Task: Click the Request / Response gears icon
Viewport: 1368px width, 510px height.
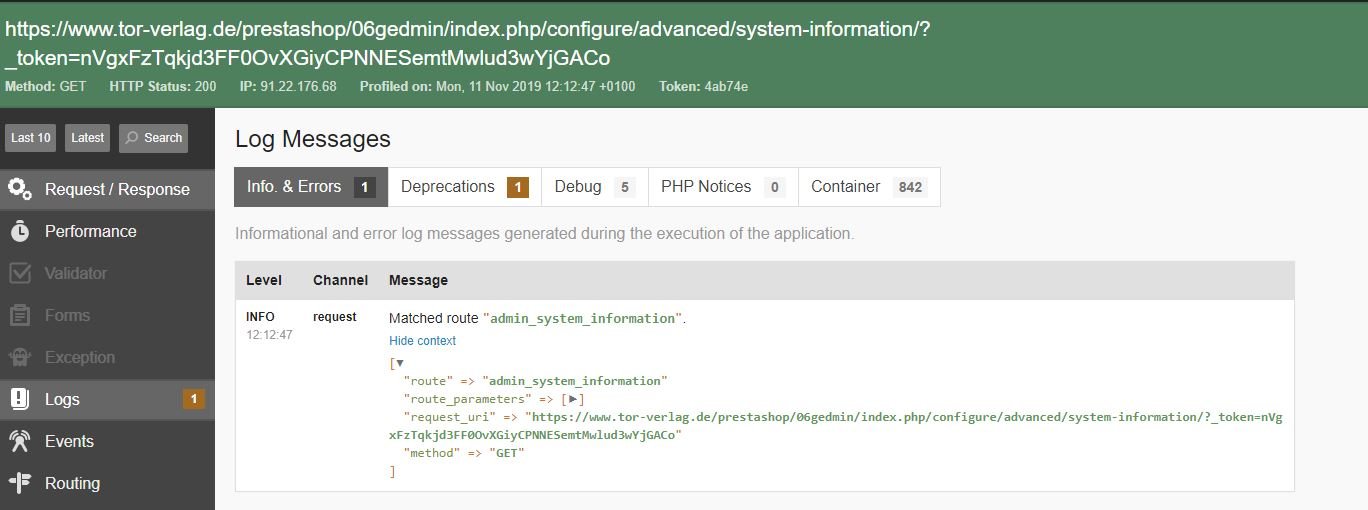Action: click(20, 189)
